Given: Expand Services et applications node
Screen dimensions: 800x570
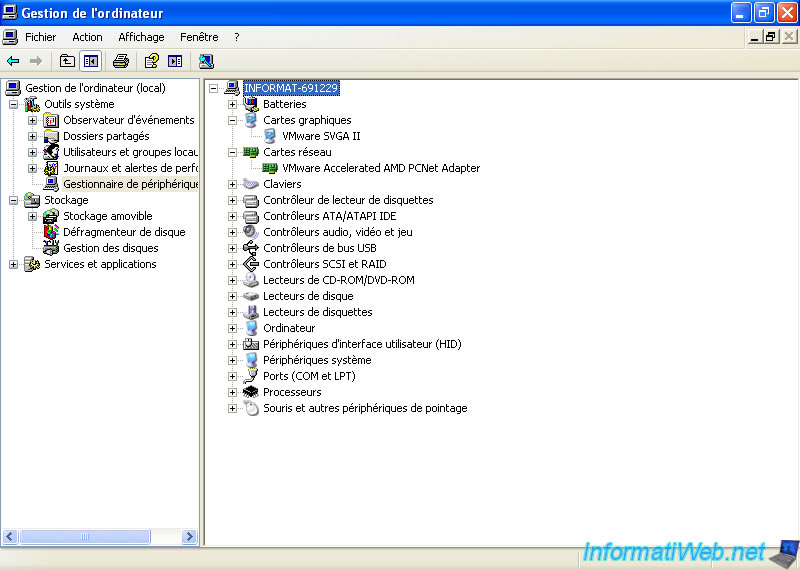Looking at the screenshot, I should tap(13, 264).
